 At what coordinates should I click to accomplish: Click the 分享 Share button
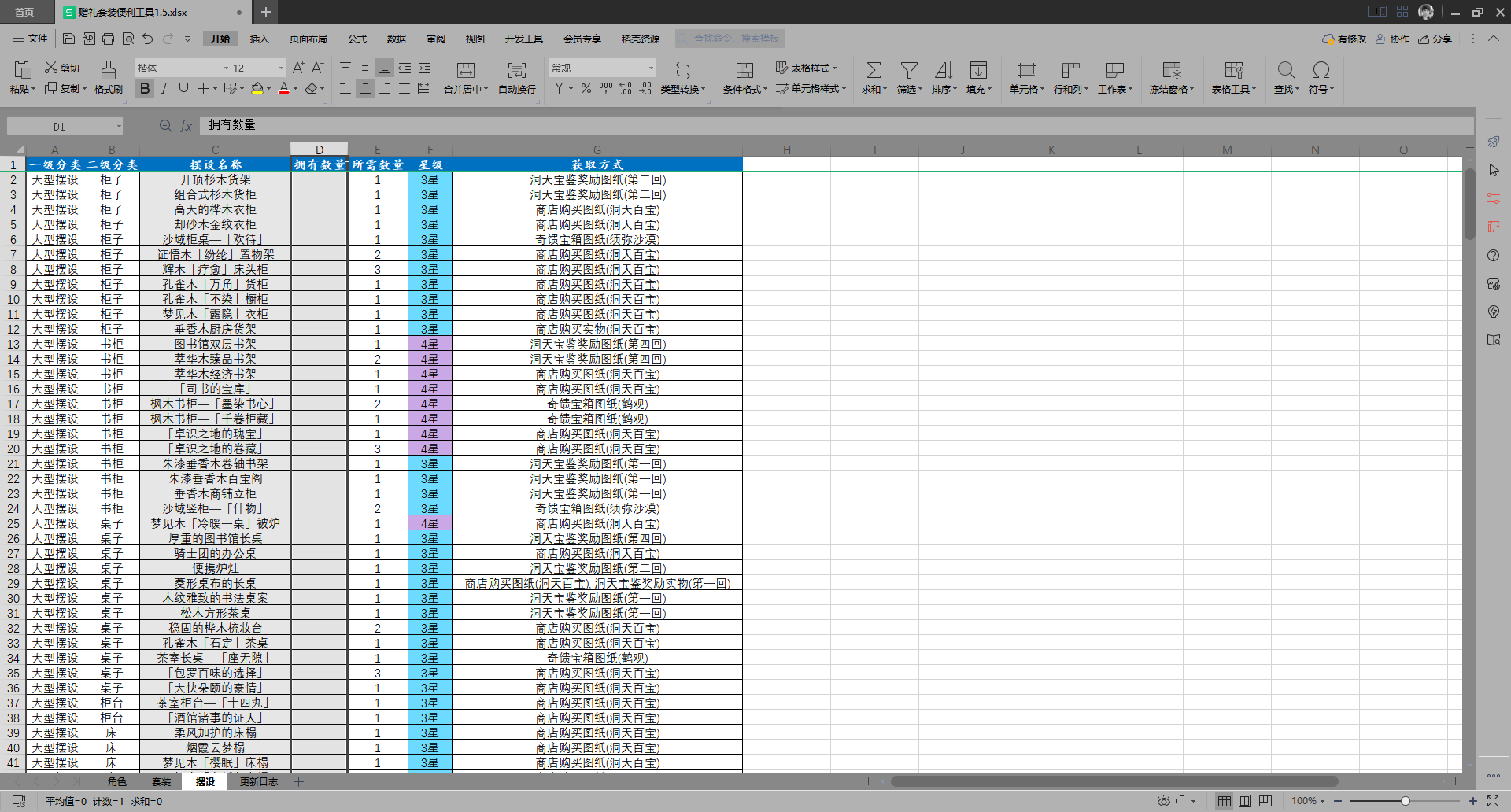1435,39
